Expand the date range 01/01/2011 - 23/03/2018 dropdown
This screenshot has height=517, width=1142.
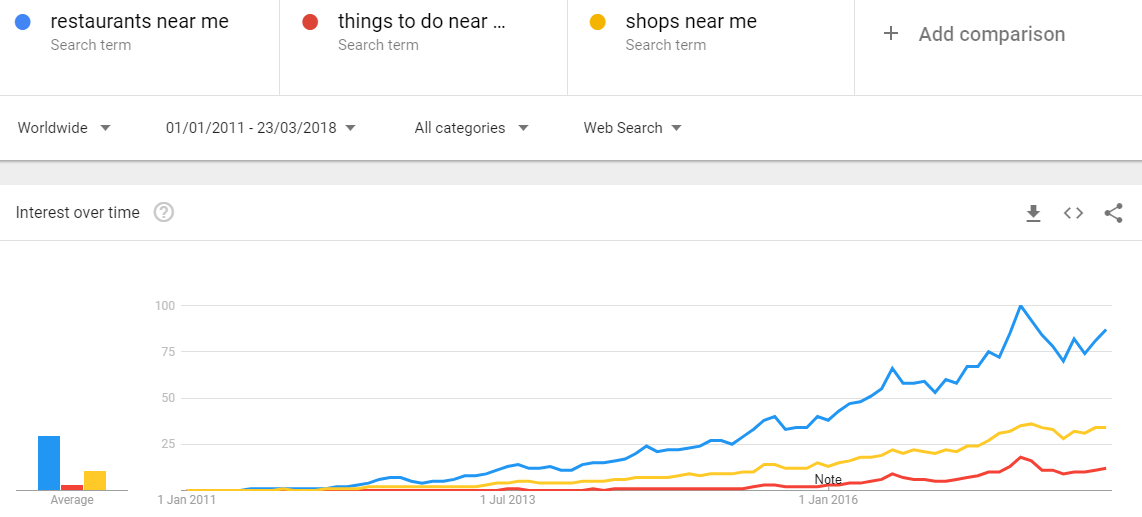[x=261, y=128]
